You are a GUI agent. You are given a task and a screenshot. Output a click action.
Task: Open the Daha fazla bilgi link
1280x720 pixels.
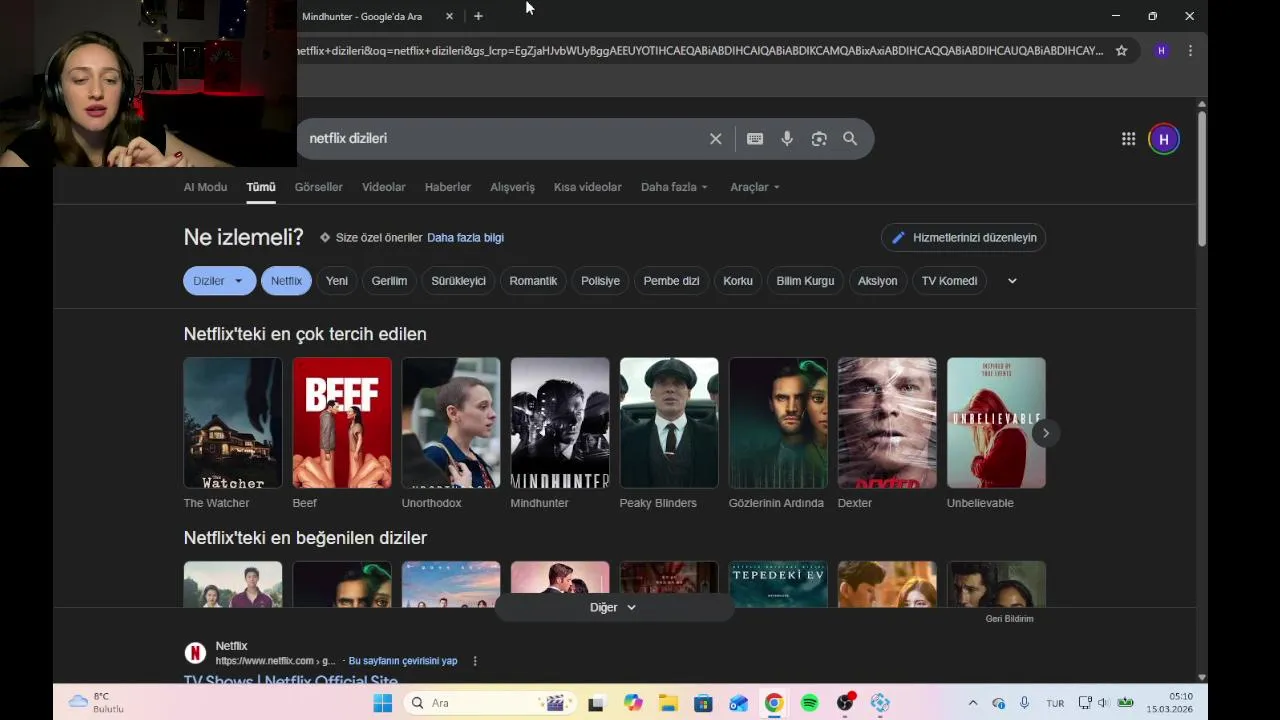point(465,237)
